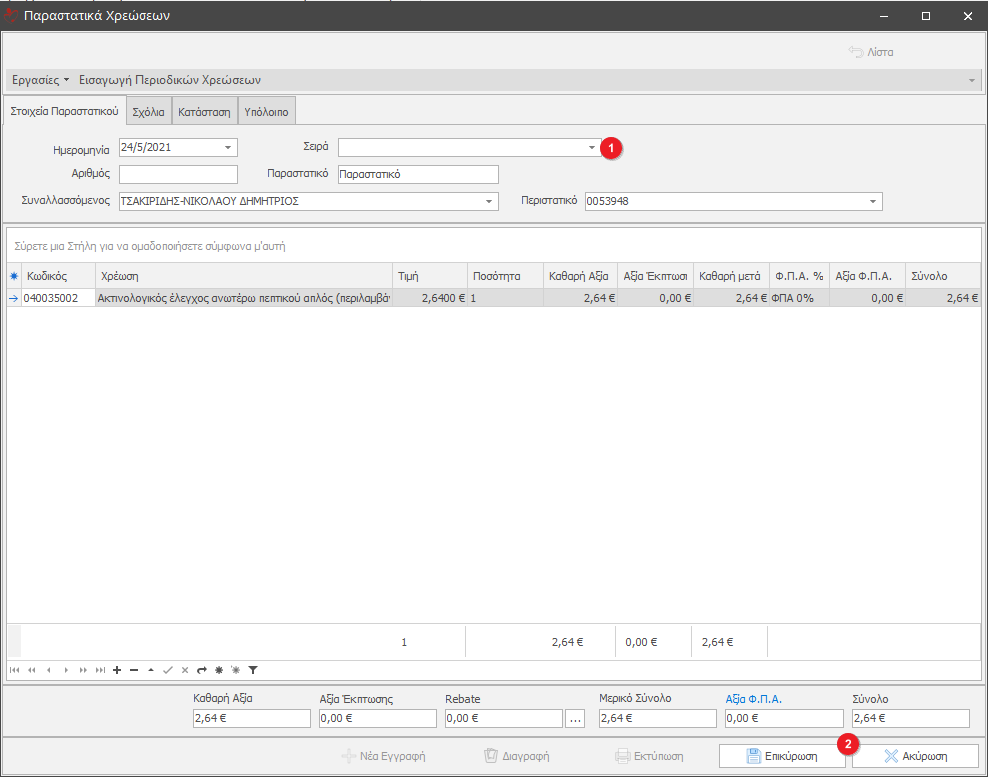Click the Ακύρωση button
The image size is (988, 777).
pos(915,756)
